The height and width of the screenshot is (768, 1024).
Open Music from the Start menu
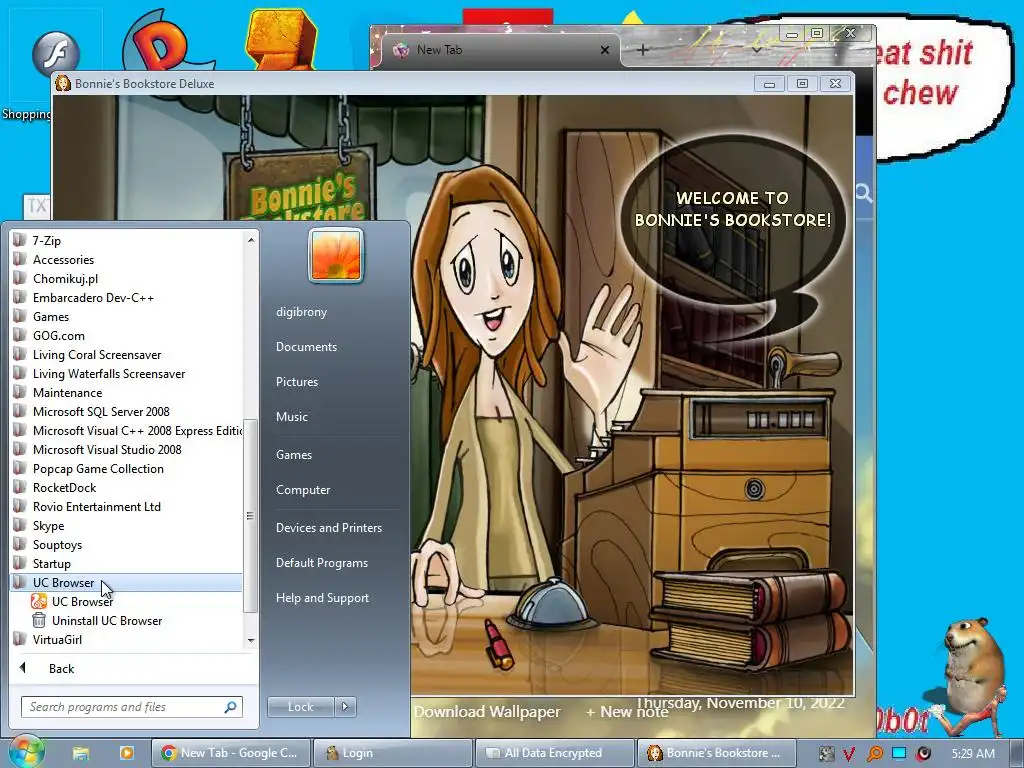tap(291, 417)
